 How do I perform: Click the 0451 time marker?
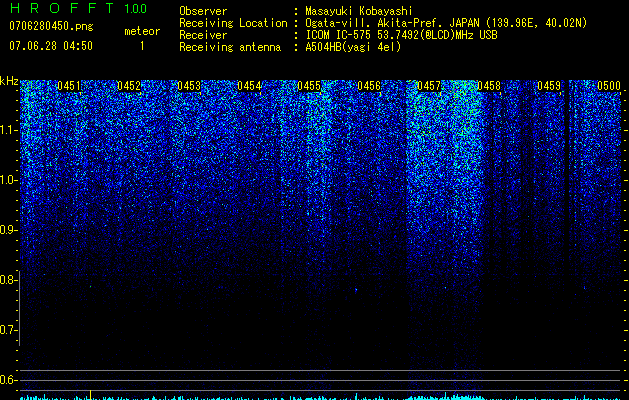(x=69, y=86)
